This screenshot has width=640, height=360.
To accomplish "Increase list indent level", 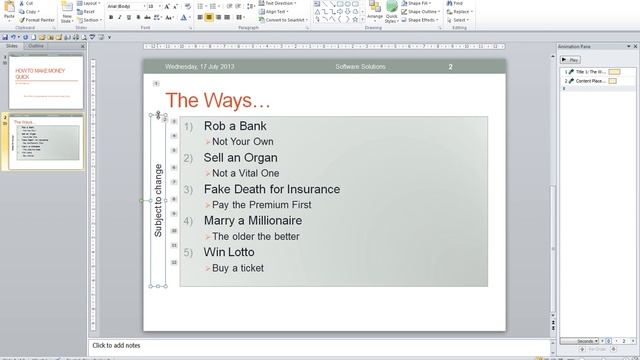I will click(x=238, y=7).
